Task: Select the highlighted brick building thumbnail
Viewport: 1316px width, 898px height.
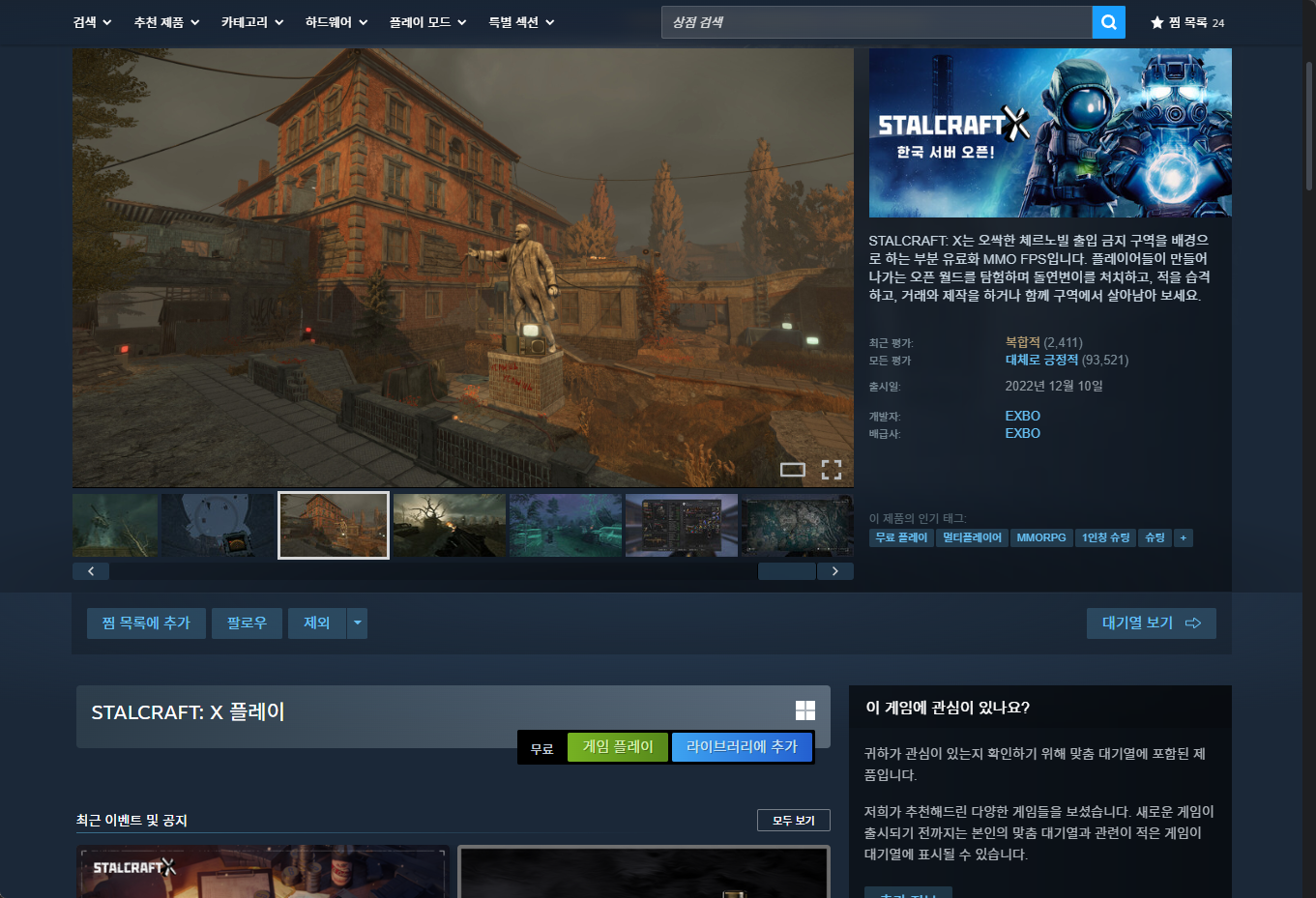Action: point(334,525)
